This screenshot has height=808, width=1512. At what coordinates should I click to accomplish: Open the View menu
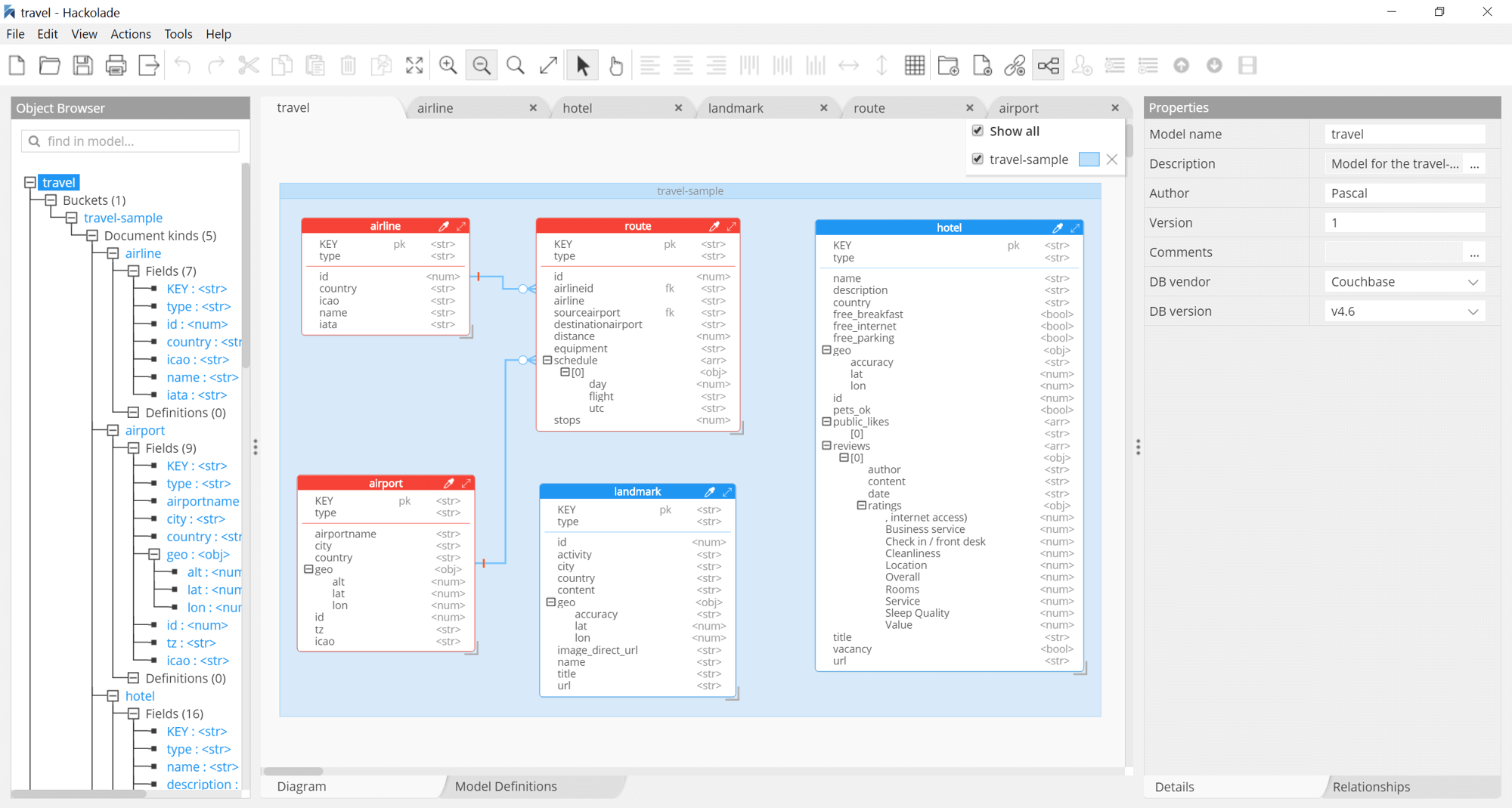click(x=84, y=34)
